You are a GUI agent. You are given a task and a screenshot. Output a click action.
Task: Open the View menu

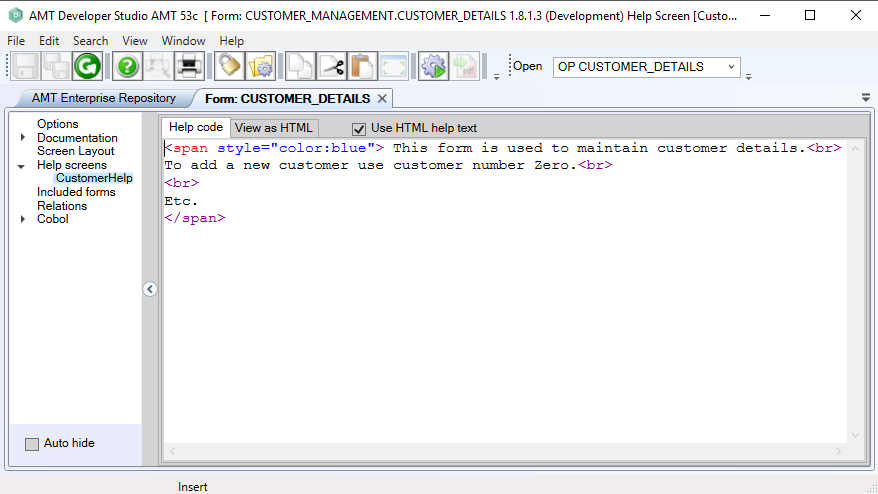pos(135,41)
